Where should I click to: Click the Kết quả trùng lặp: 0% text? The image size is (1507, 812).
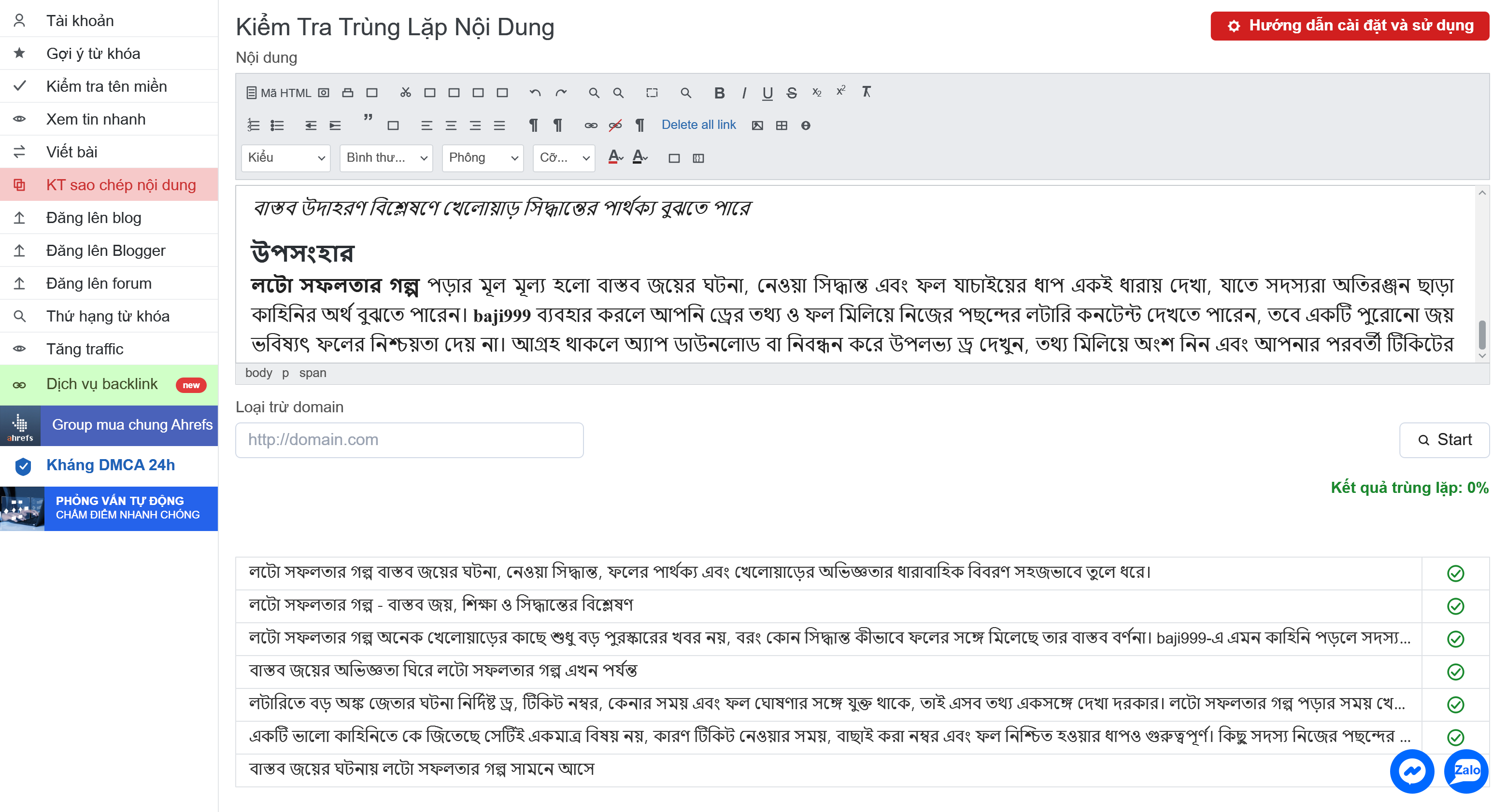pos(1409,488)
